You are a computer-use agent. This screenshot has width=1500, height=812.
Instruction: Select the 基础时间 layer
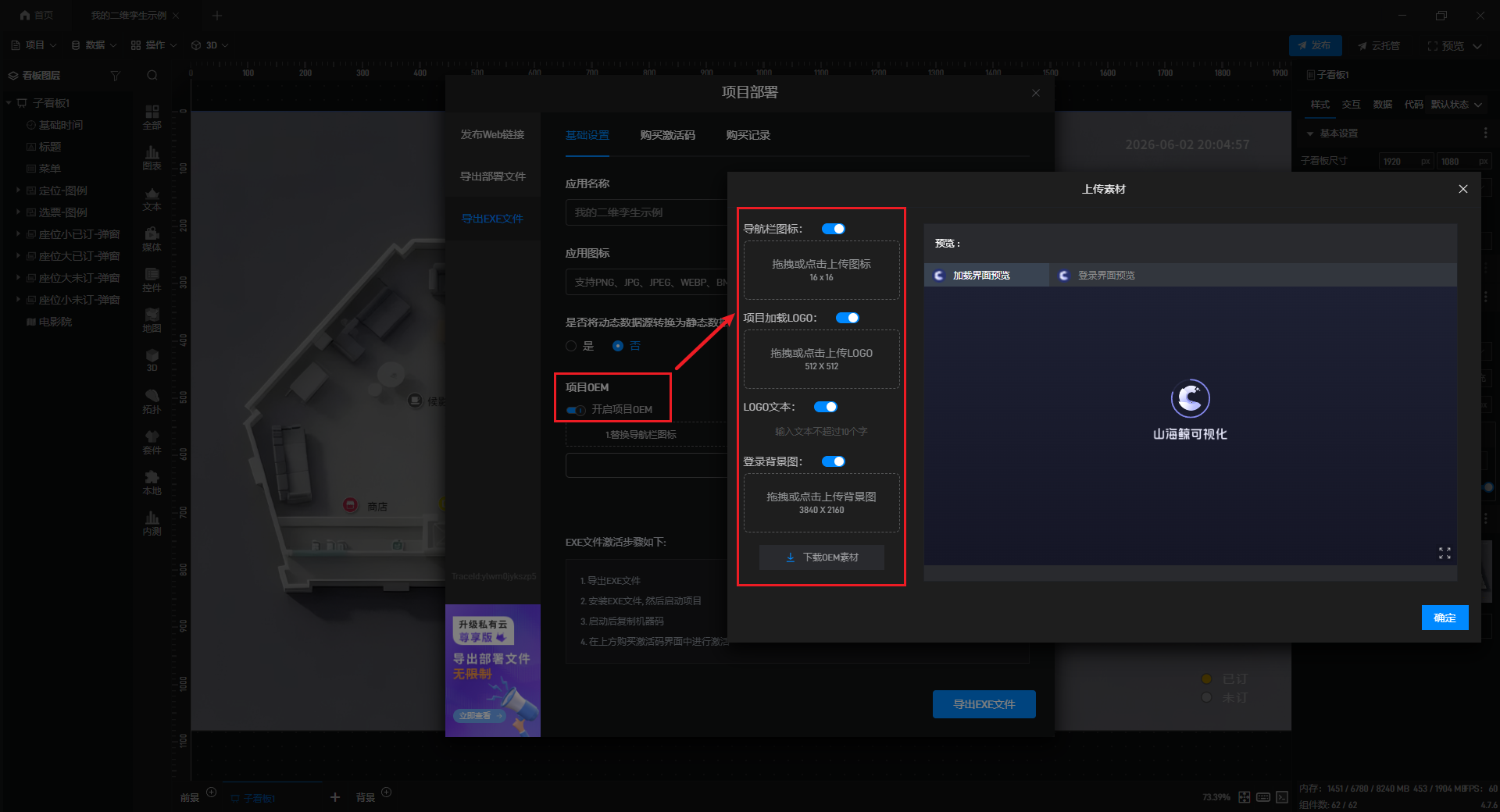pyautogui.click(x=60, y=125)
